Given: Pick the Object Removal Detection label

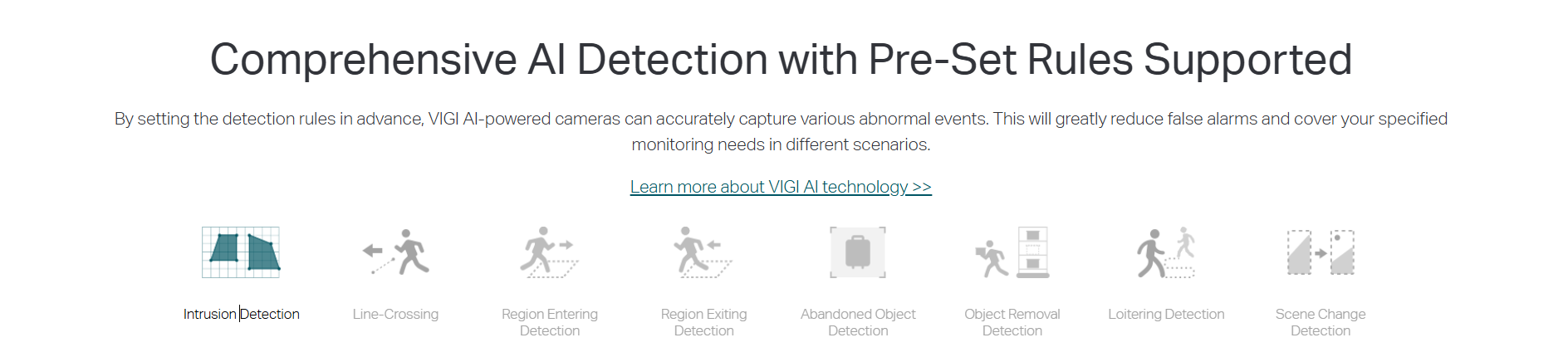Looking at the screenshot, I should click(x=1012, y=322).
